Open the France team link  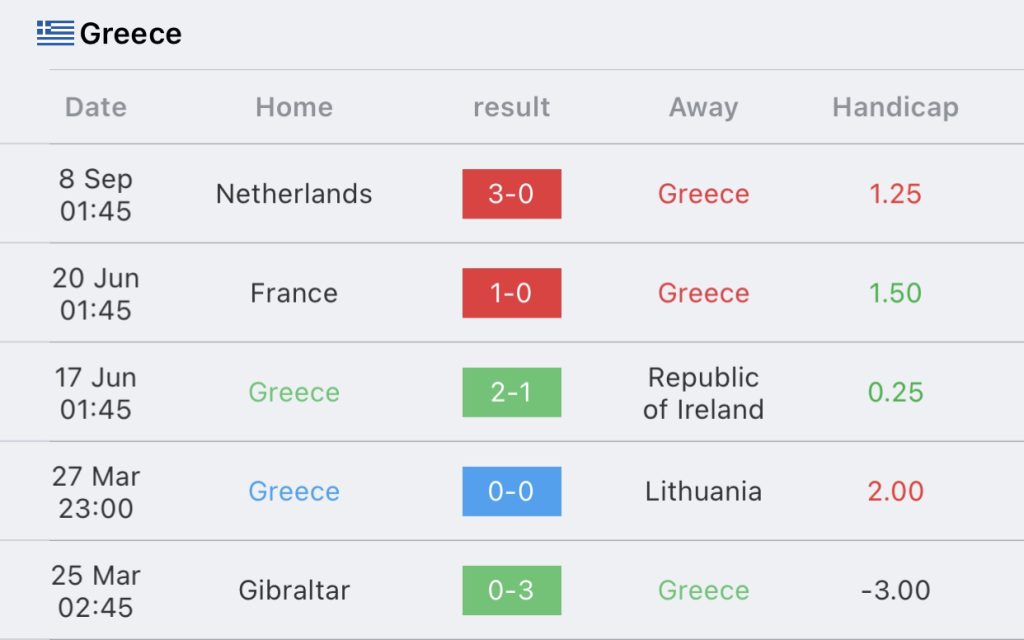click(294, 293)
